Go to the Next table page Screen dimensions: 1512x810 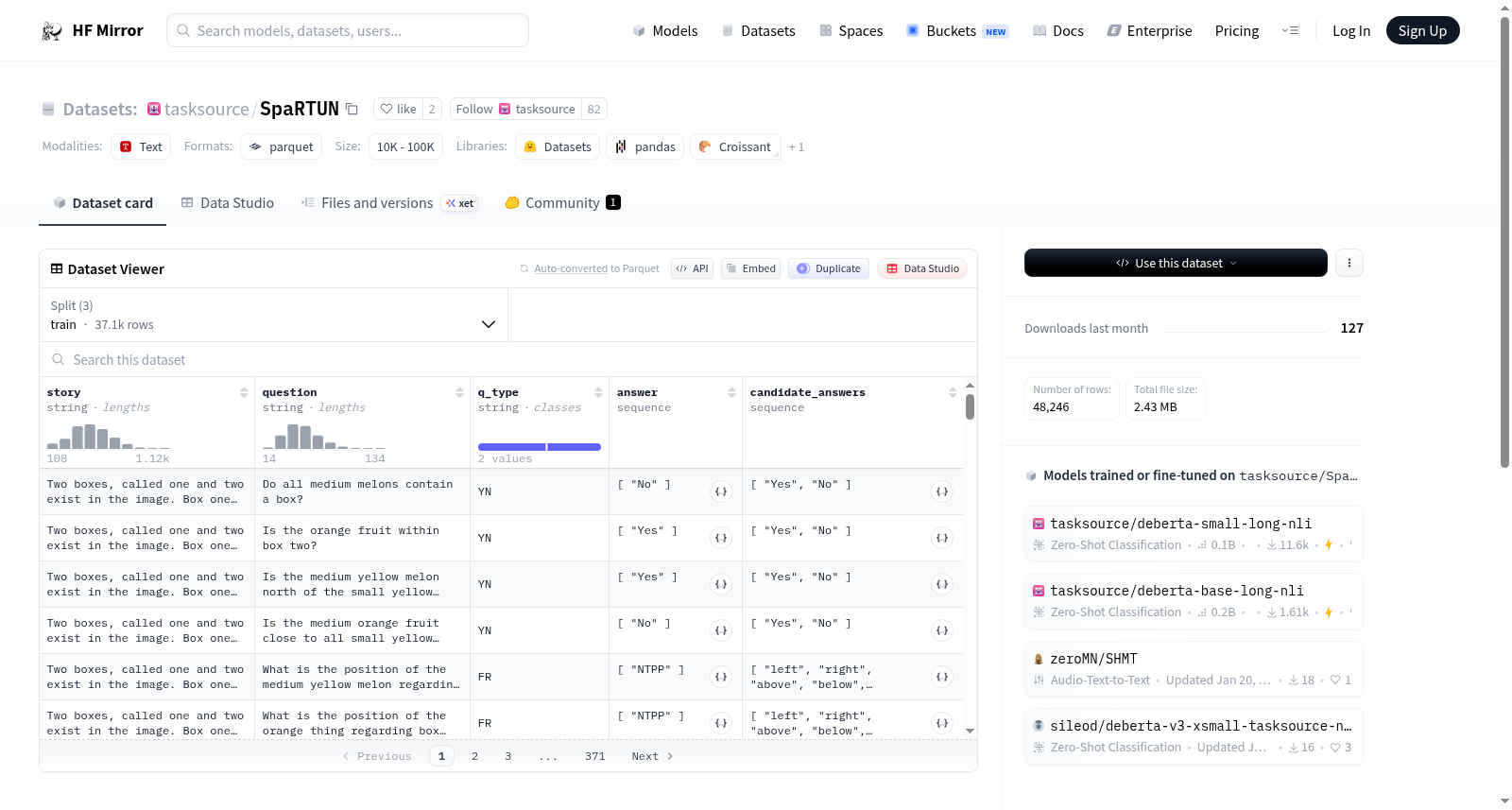click(652, 756)
